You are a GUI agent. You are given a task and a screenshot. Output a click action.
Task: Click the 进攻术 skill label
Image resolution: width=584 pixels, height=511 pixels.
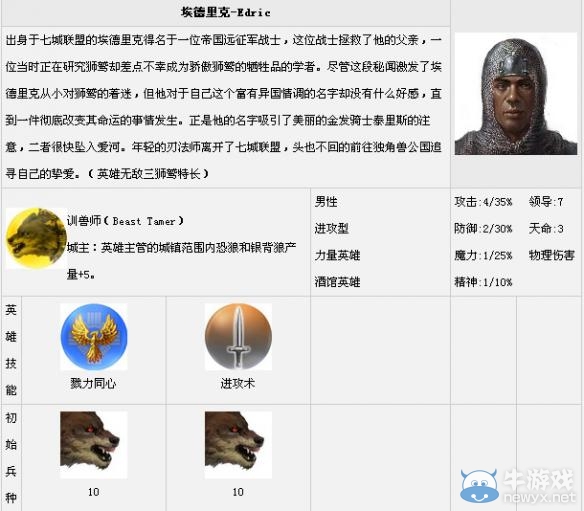coord(238,383)
